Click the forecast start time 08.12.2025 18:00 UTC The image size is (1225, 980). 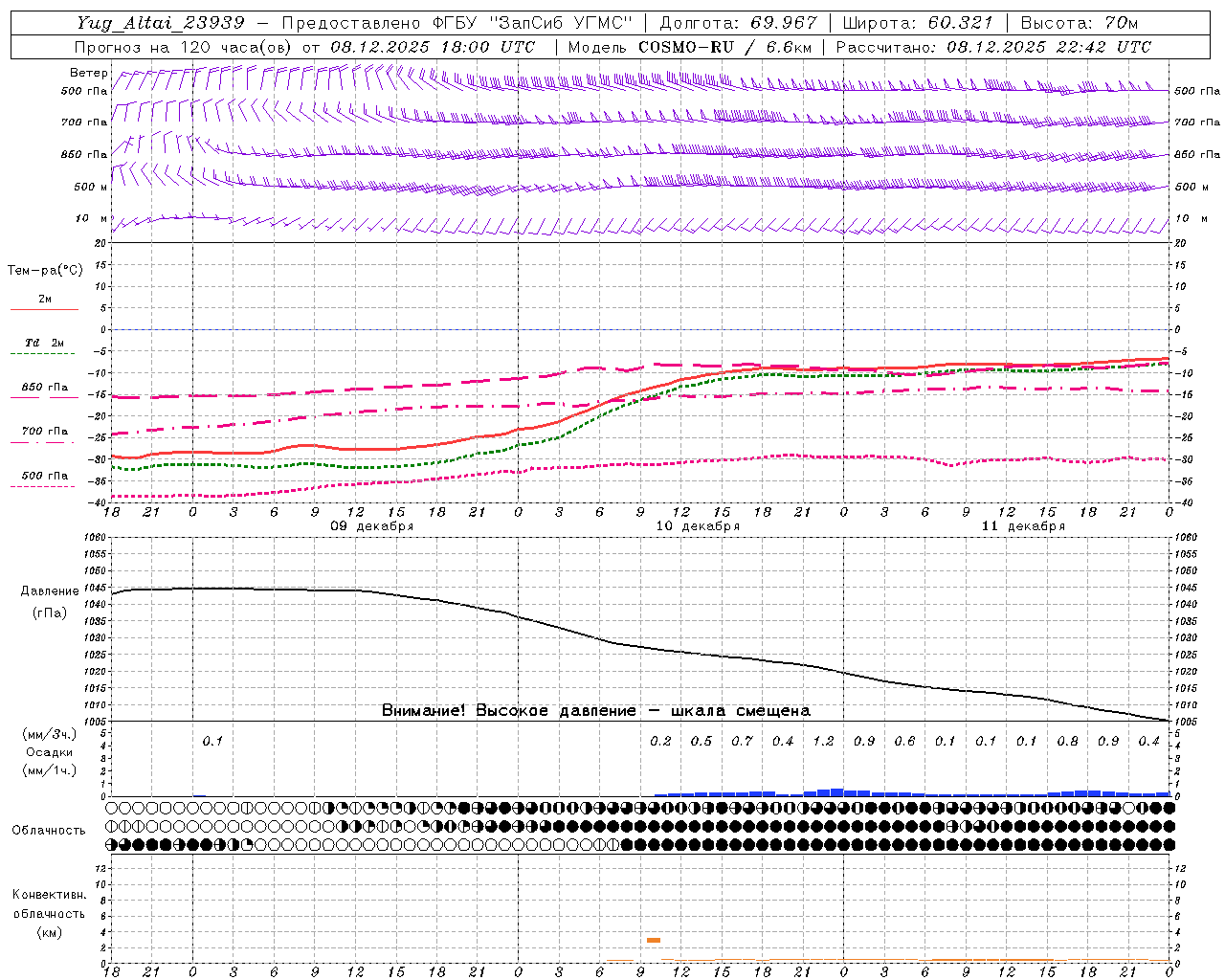[433, 47]
